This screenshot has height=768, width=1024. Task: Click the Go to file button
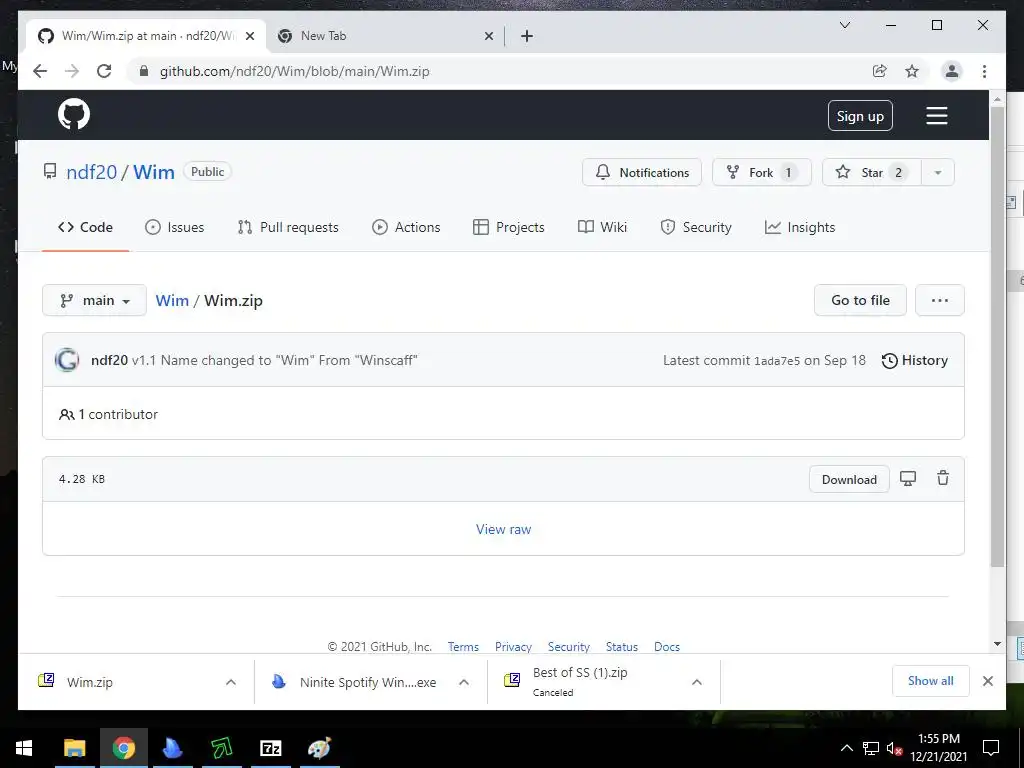[860, 300]
